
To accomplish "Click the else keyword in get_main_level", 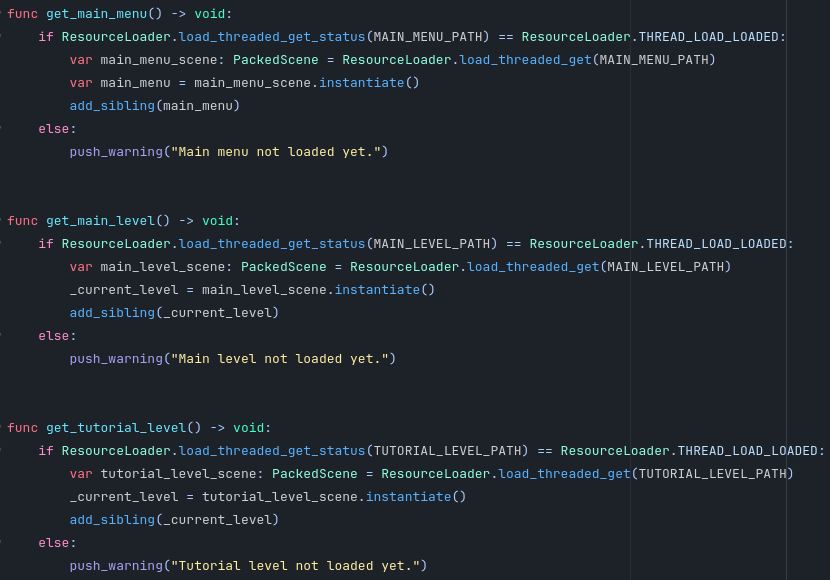I will tap(54, 336).
